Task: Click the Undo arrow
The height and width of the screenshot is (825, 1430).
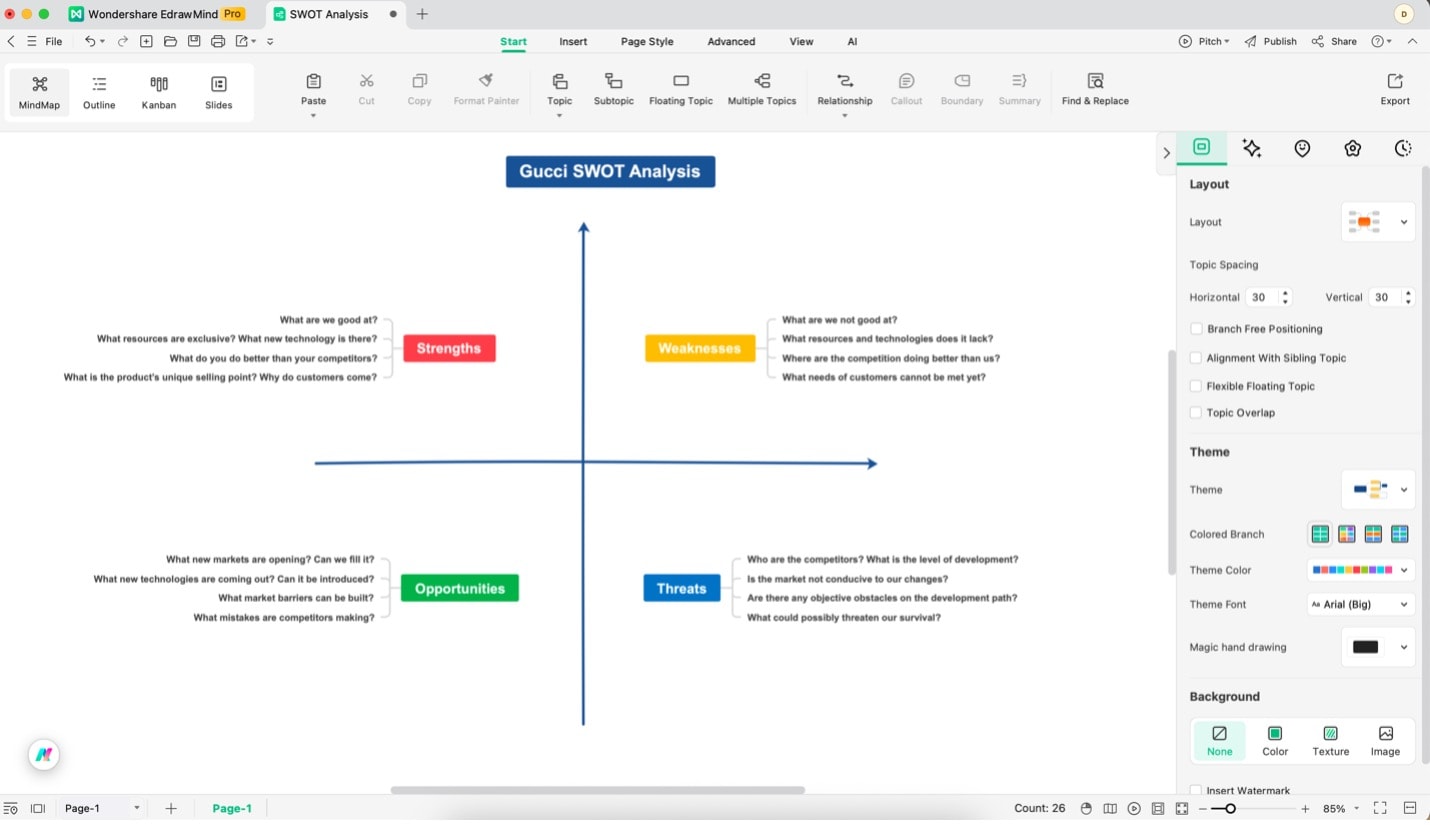Action: click(90, 41)
